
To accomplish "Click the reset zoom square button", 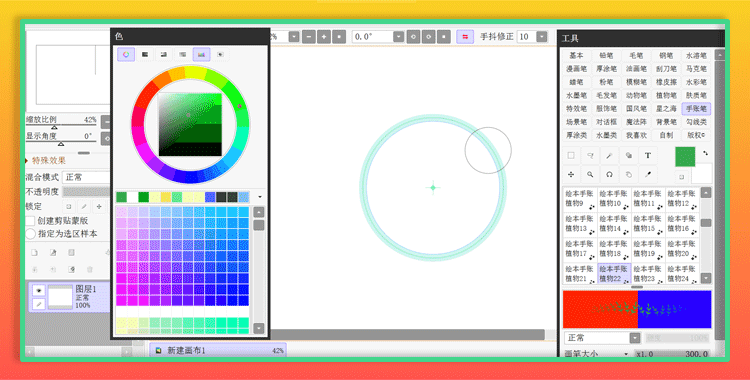I will tap(339, 37).
